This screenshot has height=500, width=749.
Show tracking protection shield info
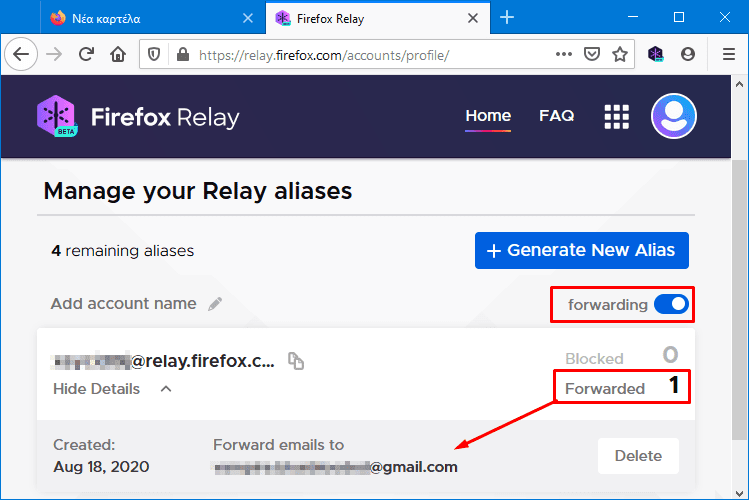click(154, 55)
